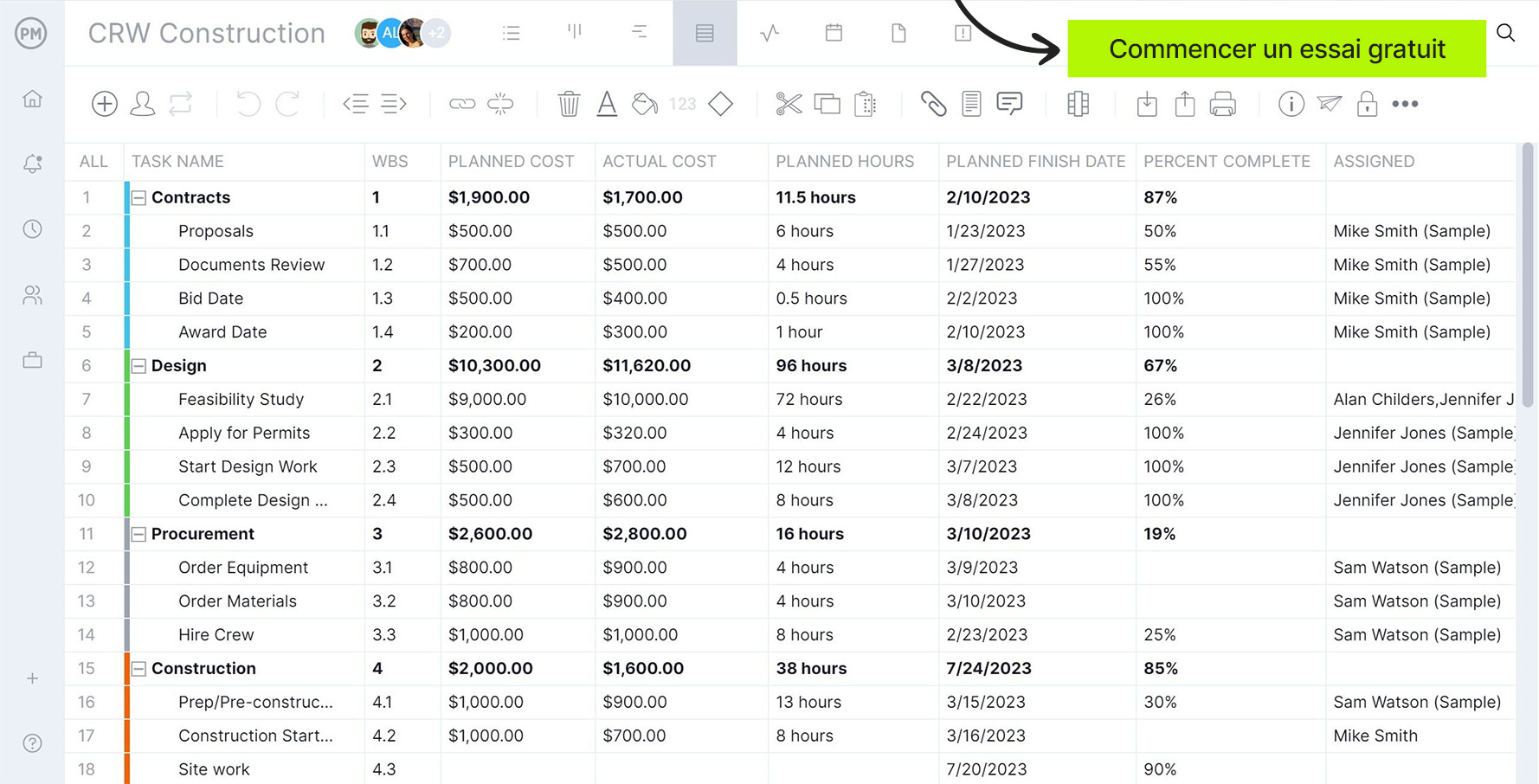
Task: Switch to the files document view tab
Action: click(898, 33)
